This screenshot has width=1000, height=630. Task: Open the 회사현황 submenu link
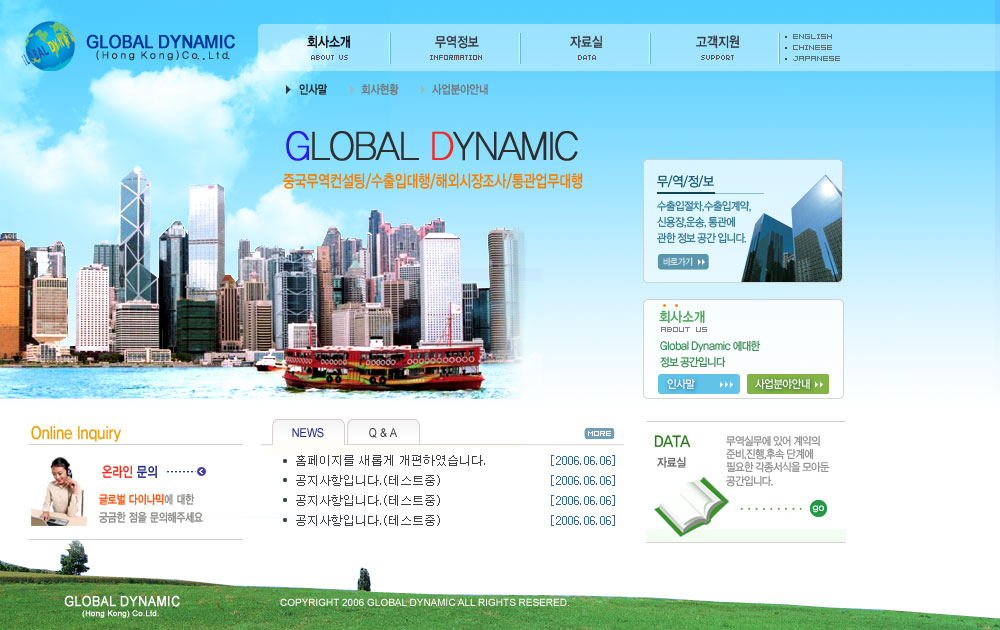[379, 89]
